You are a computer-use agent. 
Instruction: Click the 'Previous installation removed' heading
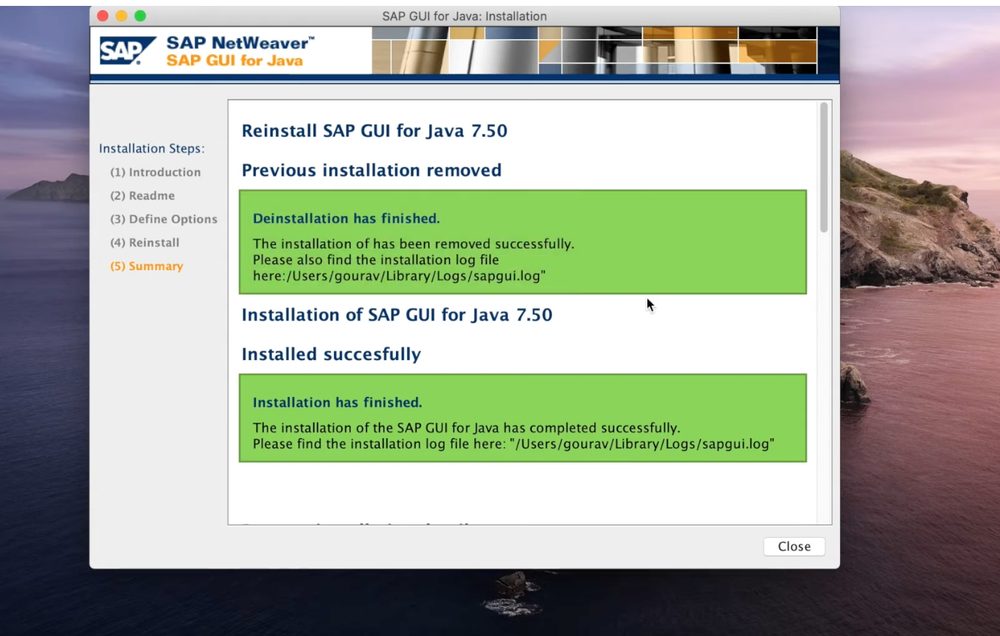(371, 170)
